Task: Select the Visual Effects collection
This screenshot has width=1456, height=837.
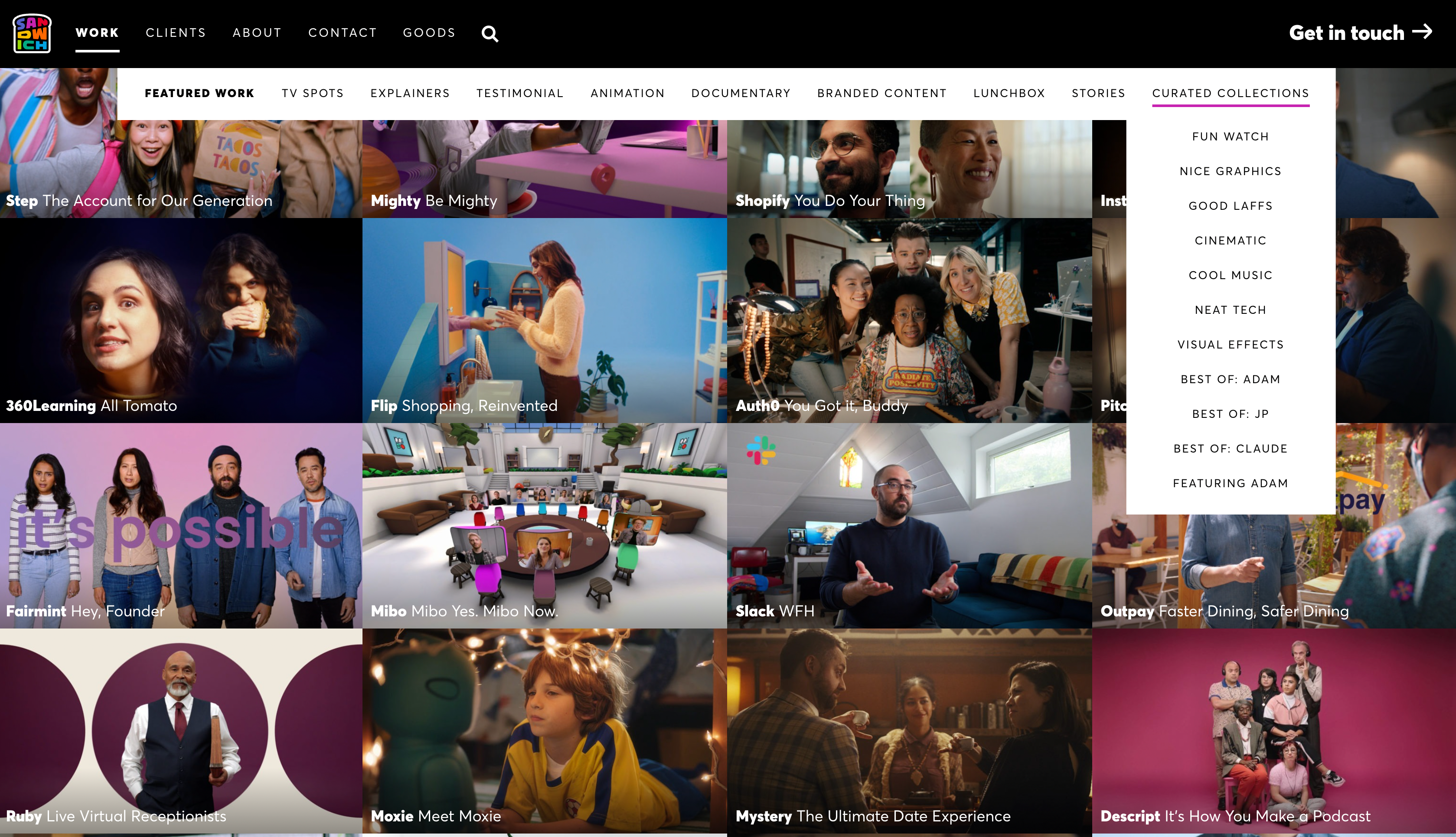Action: click(x=1230, y=345)
